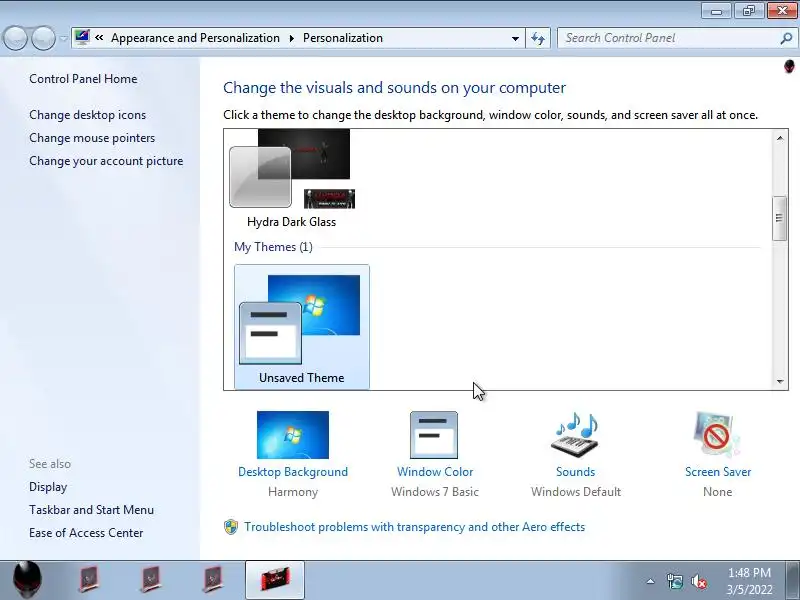
Task: Click the active Personalization taskbar button
Action: point(275,580)
